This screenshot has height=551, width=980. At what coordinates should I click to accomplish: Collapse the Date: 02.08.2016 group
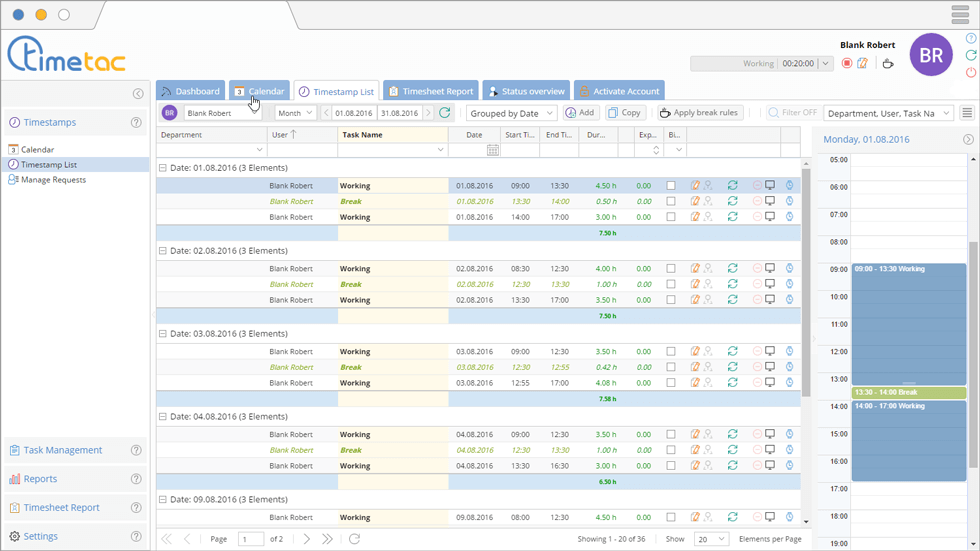[163, 251]
